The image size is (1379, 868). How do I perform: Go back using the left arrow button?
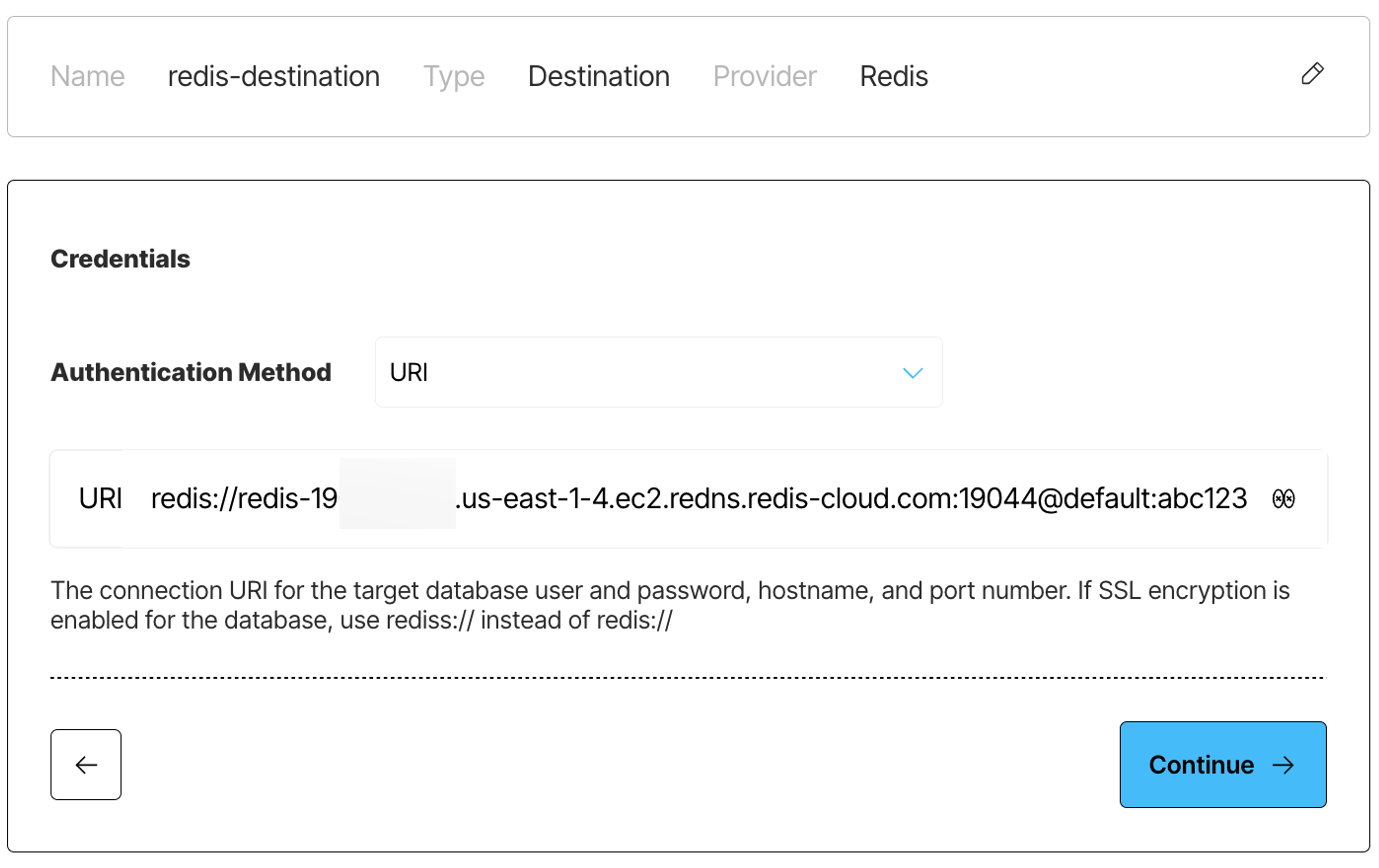pos(86,764)
